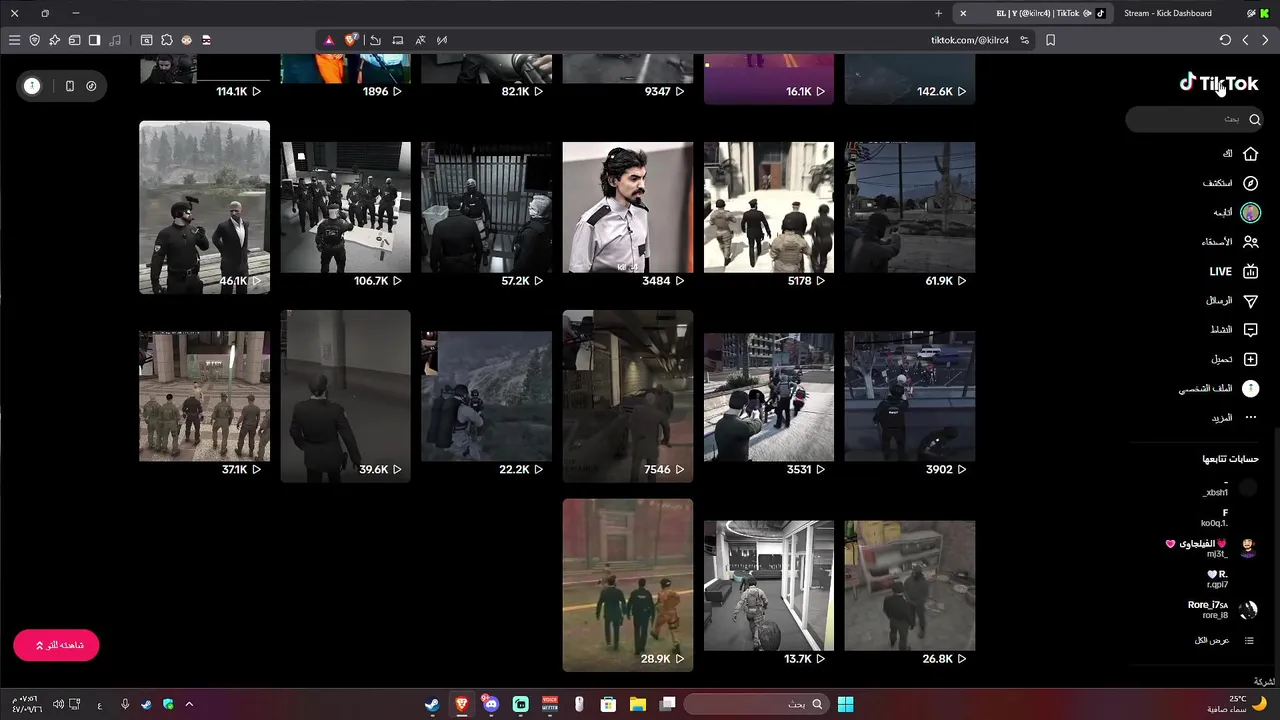Open the music note playlist icon

115,40
